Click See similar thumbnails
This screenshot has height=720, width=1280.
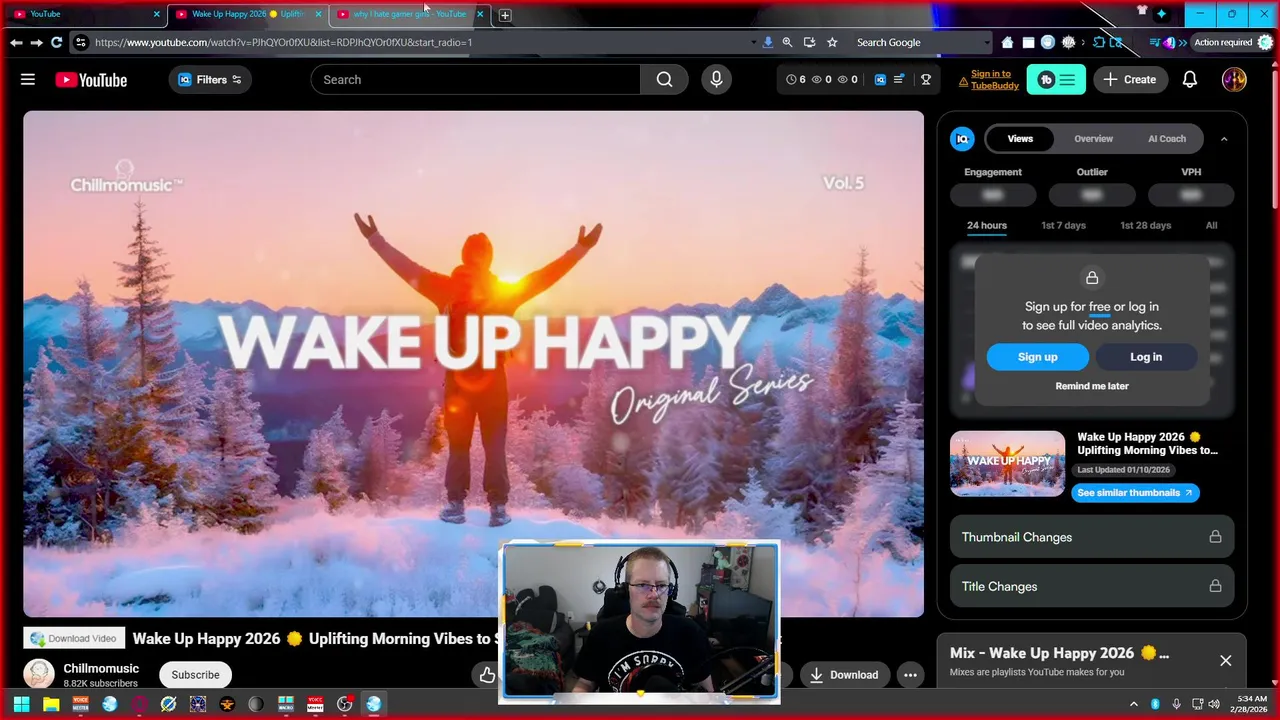coord(1135,493)
